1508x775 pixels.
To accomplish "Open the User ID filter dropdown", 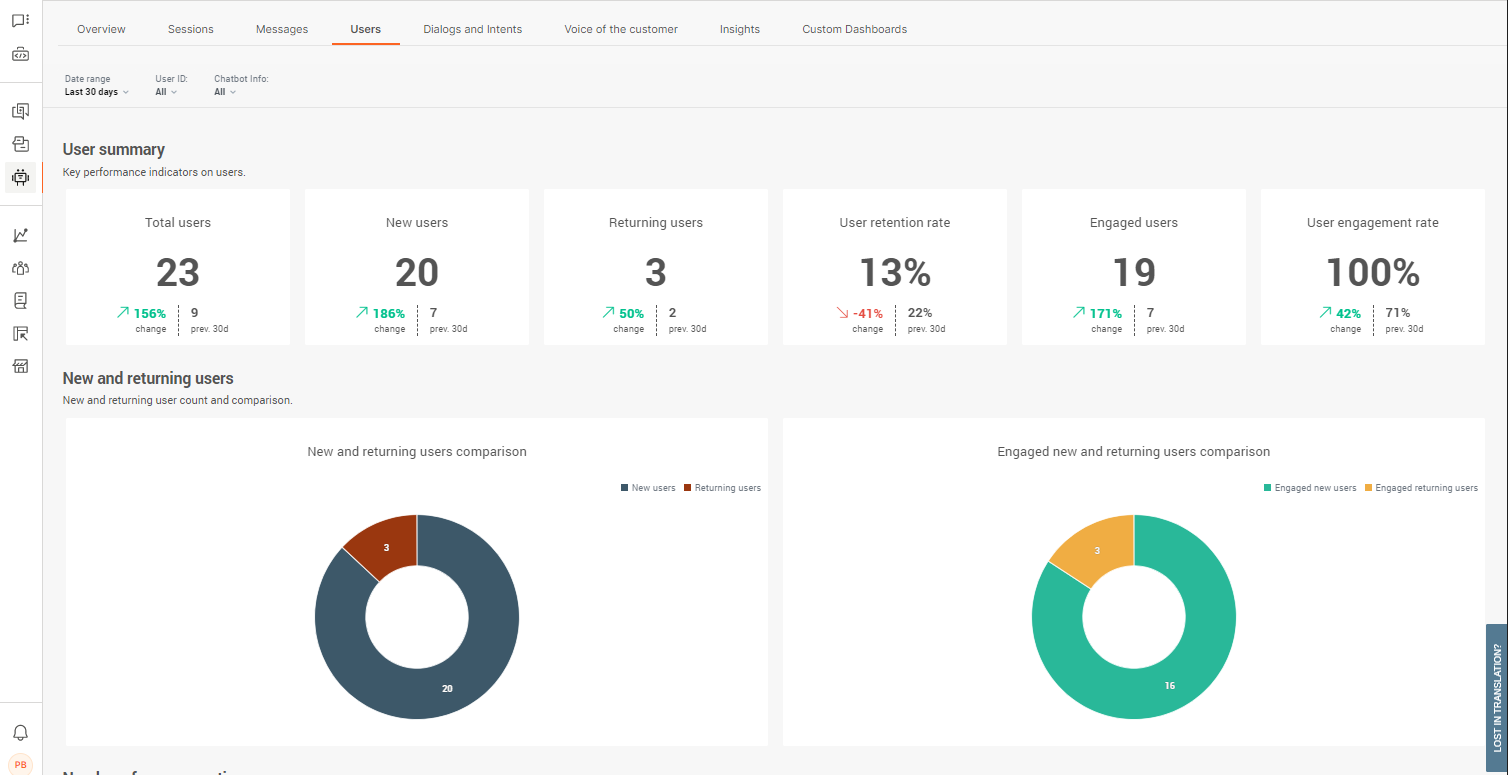I will 166,92.
